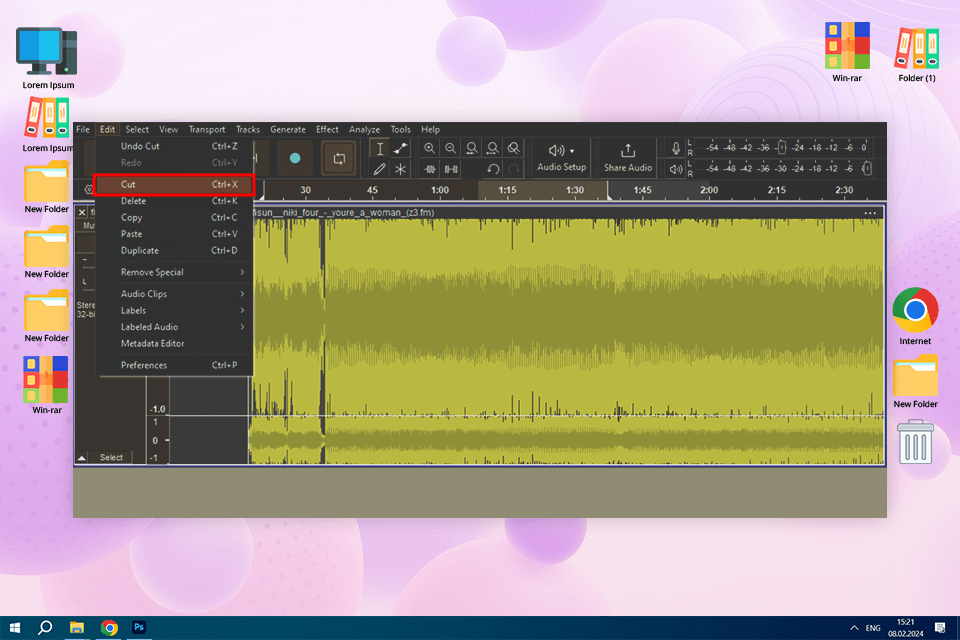The height and width of the screenshot is (640, 960).
Task: Open Photoshop from the Windows taskbar
Action: [140, 627]
